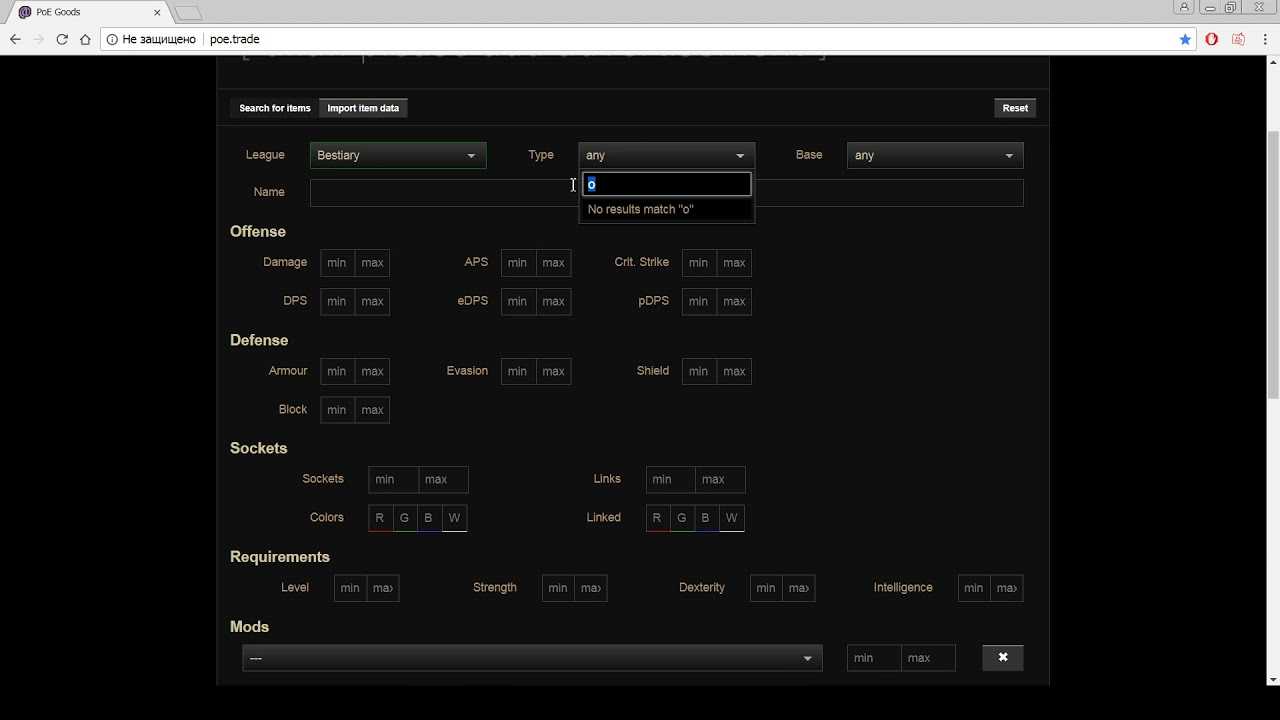Viewport: 1280px width, 720px height.
Task: Bookmark this page with the star icon
Action: point(1185,39)
